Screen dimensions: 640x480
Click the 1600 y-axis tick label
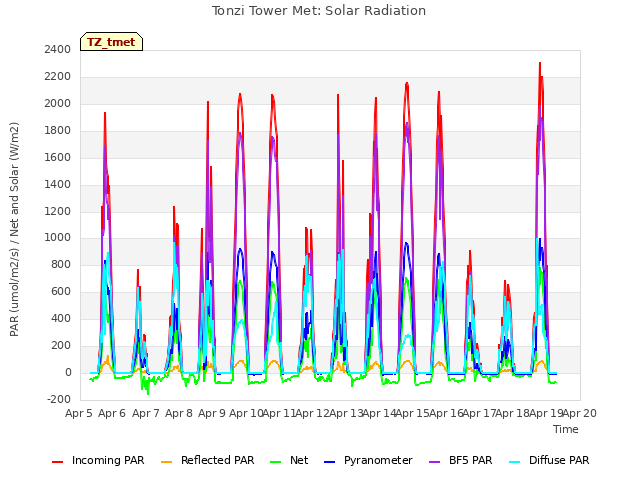58,158
